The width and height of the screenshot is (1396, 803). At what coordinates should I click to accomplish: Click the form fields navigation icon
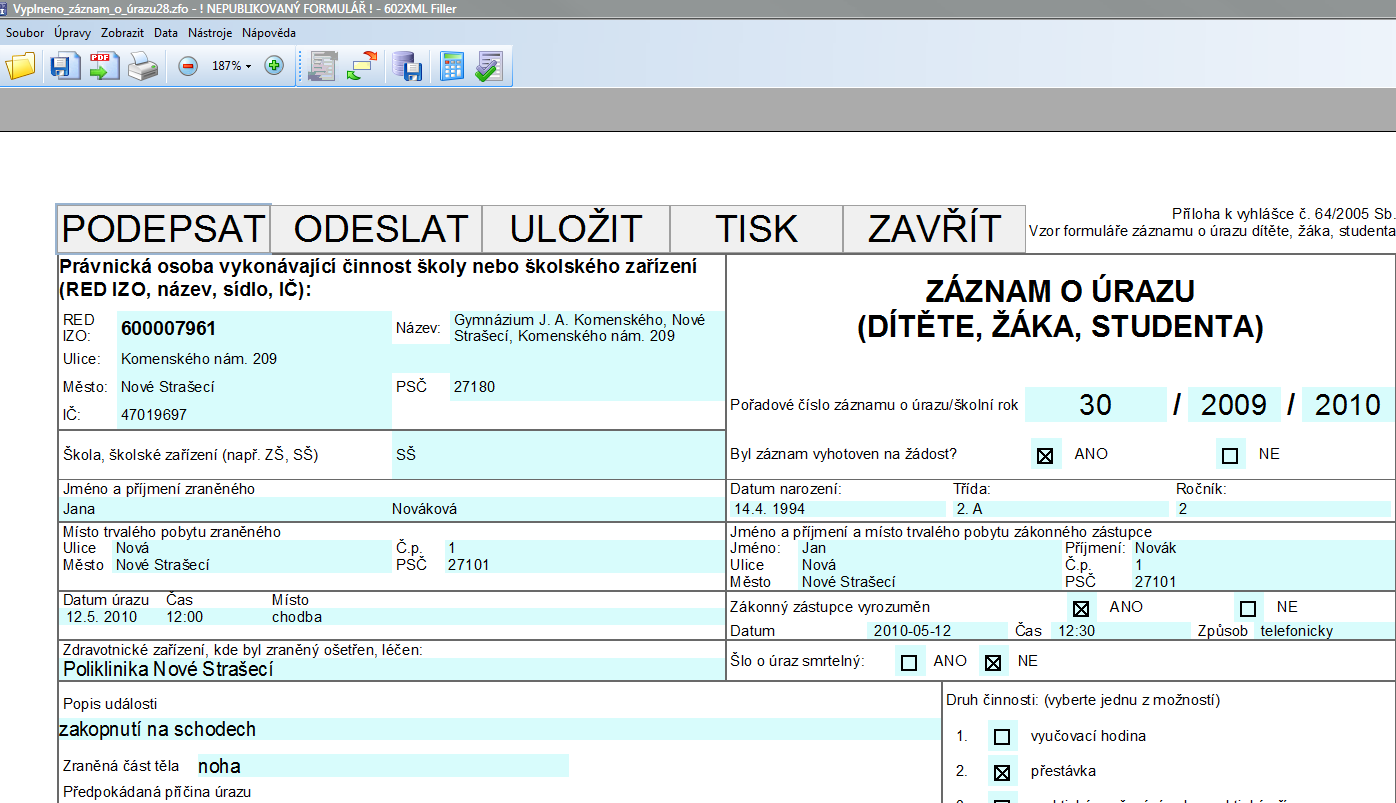pyautogui.click(x=324, y=66)
